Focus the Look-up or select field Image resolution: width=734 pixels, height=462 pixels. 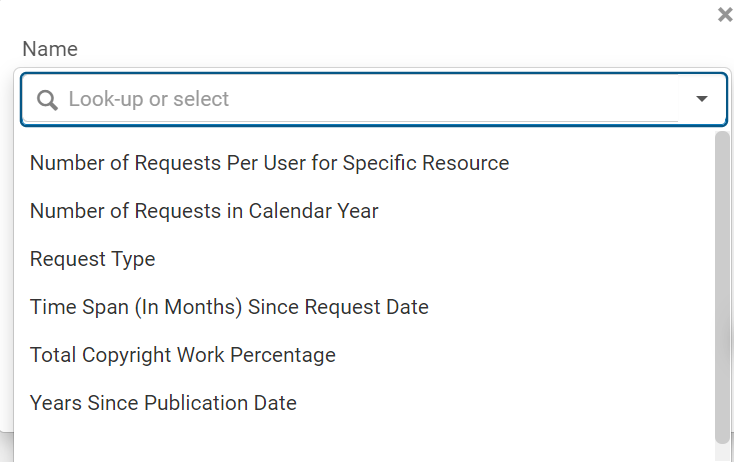pyautogui.click(x=360, y=99)
